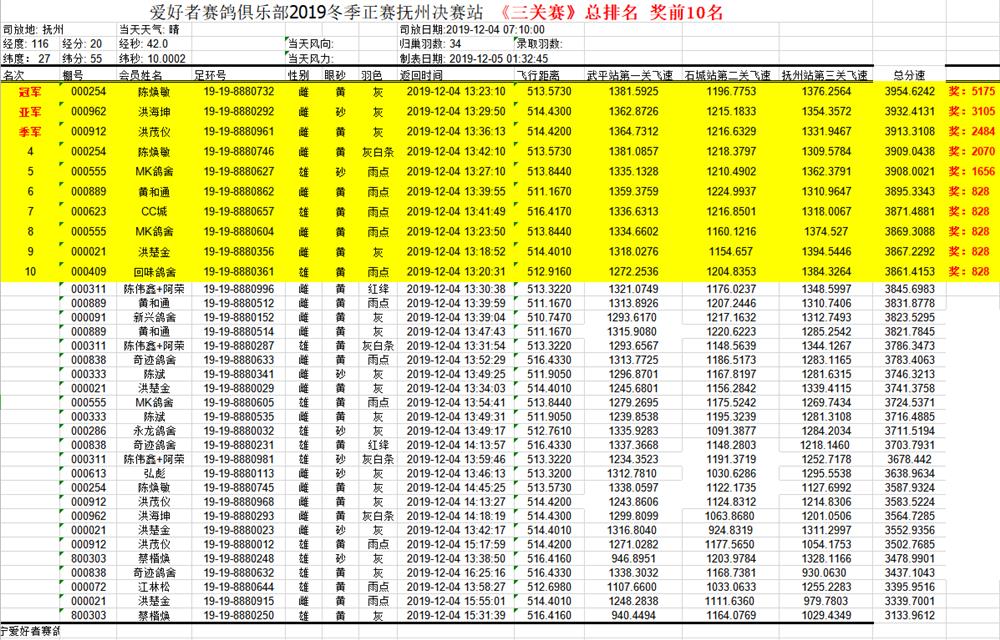Viewport: 1000px width, 640px height.
Task: Click the 经秒: 42.0 cell
Action: [x=143, y=44]
